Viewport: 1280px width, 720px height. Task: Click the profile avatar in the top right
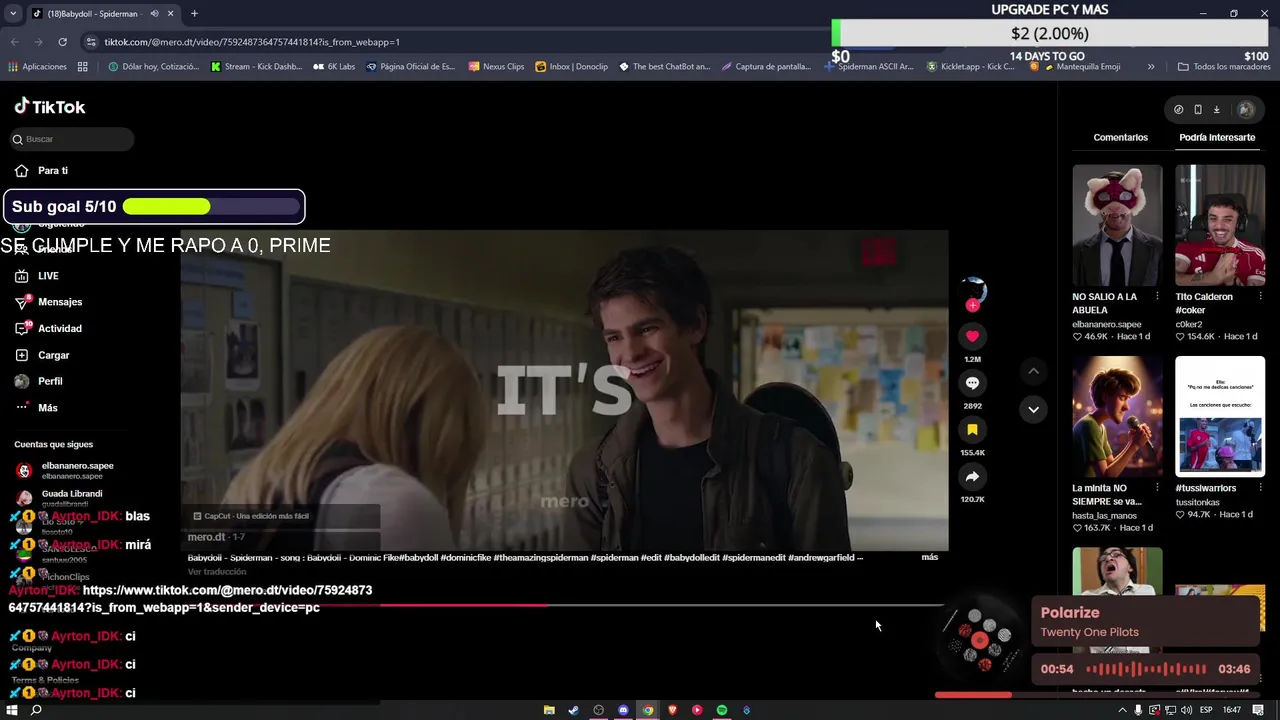pos(1246,110)
